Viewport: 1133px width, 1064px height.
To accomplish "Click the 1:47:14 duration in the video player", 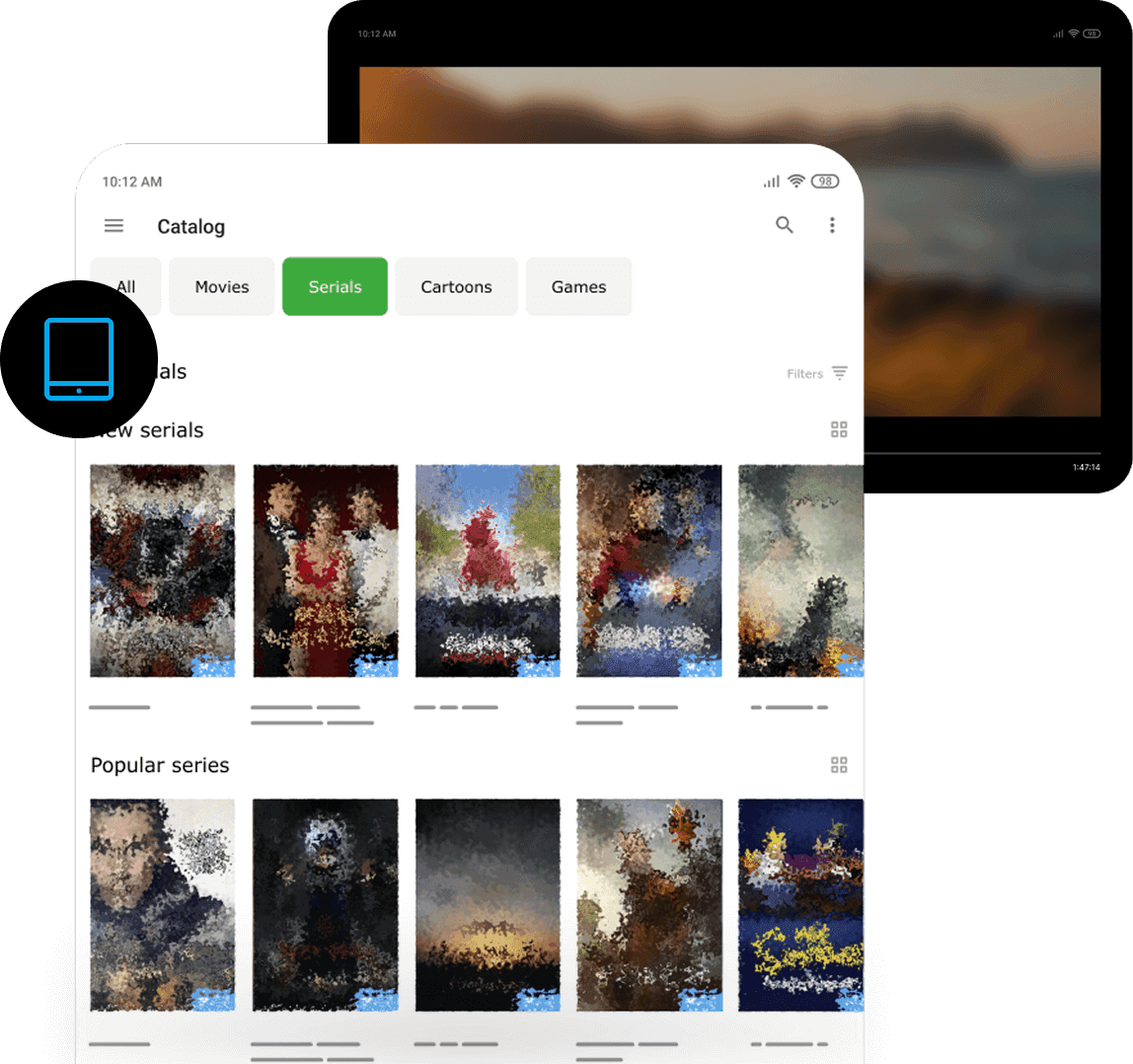I will (1086, 467).
